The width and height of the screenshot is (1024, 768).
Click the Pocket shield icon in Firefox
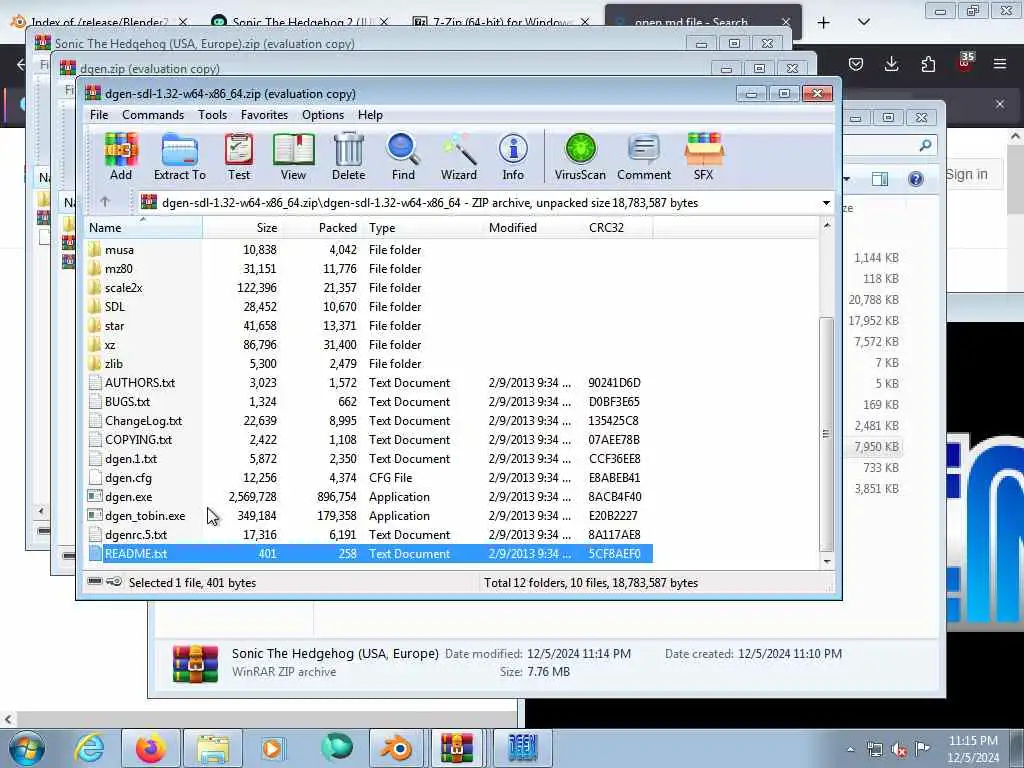[x=856, y=64]
